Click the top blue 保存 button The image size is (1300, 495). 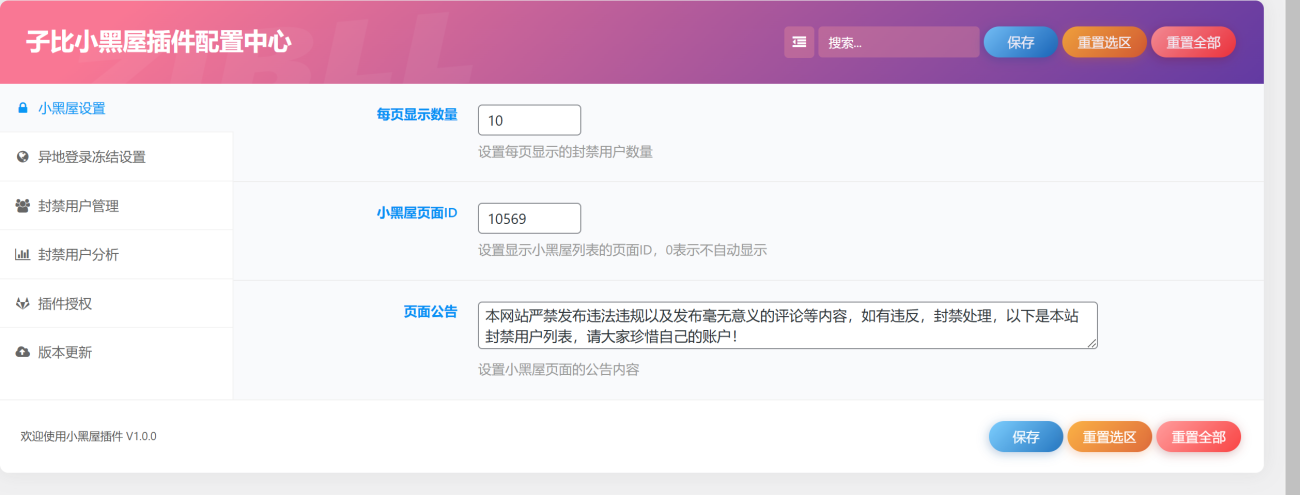point(1020,42)
